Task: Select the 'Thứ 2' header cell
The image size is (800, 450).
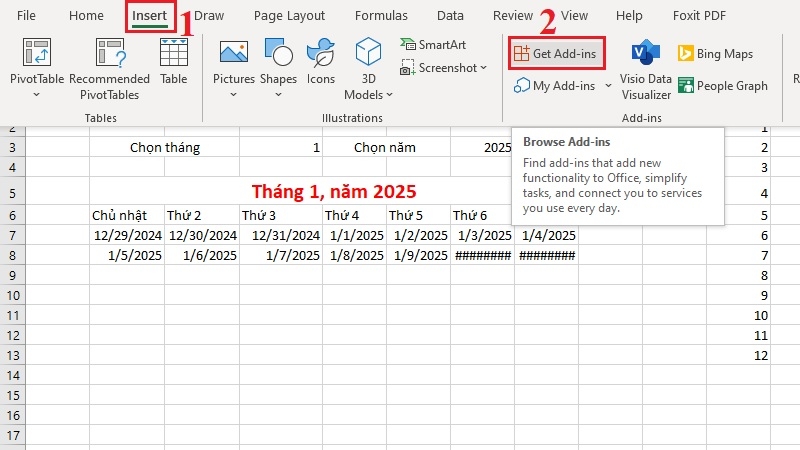Action: 202,215
